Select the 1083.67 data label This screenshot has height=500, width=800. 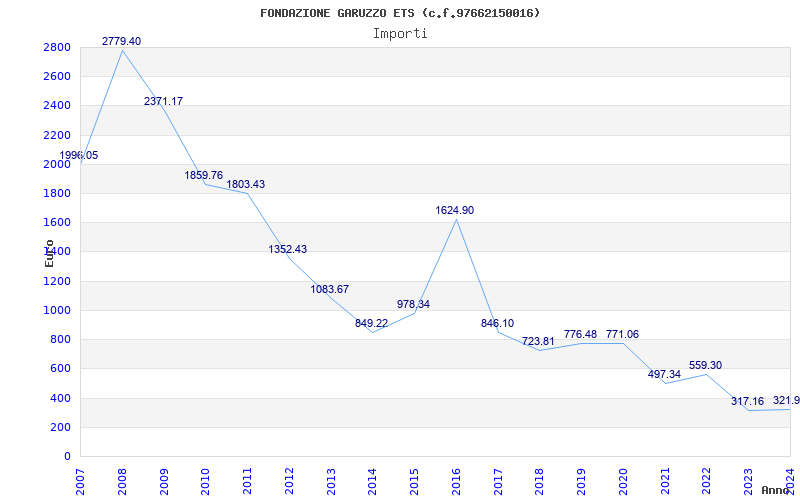[x=330, y=289]
